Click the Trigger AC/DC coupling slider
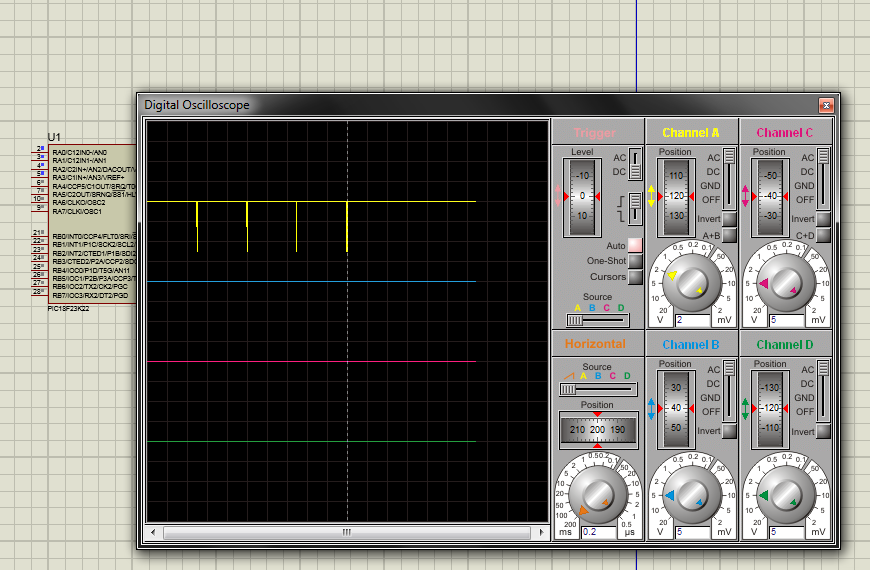Image resolution: width=870 pixels, height=570 pixels. tap(635, 164)
